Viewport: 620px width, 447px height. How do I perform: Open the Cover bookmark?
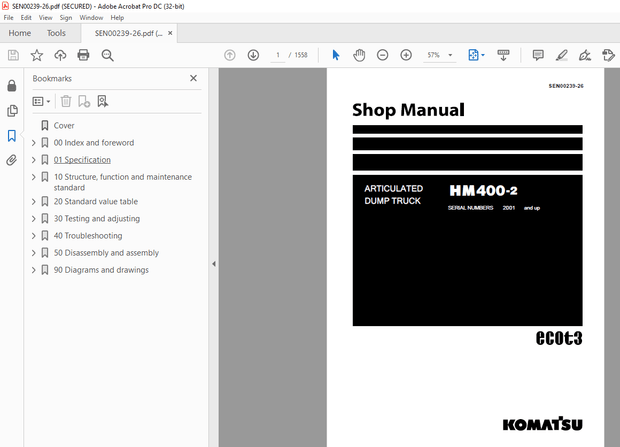(x=64, y=126)
